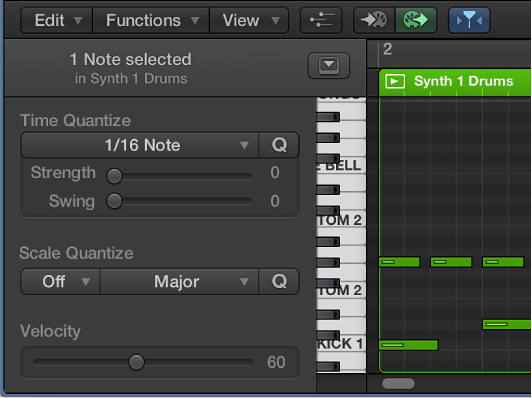532x398 pixels.
Task: Click the Automation/MIDI Draw sliders icon
Action: pos(321,20)
